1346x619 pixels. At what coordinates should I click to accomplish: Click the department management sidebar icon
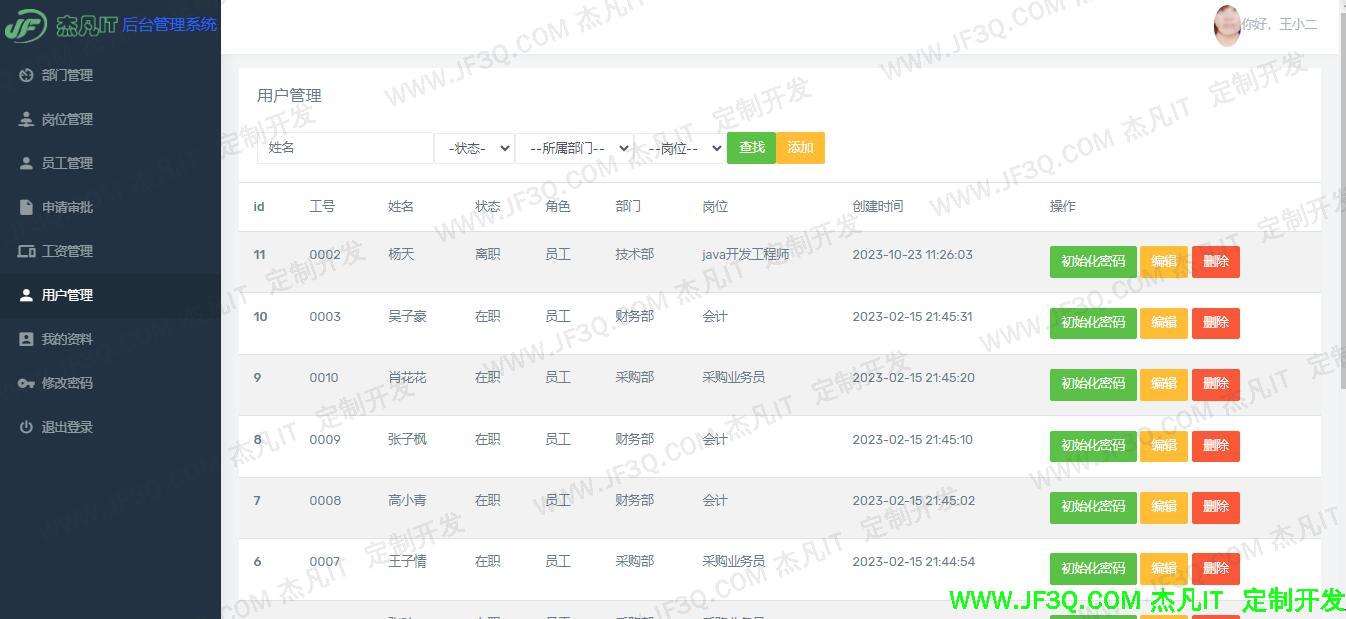coord(26,75)
